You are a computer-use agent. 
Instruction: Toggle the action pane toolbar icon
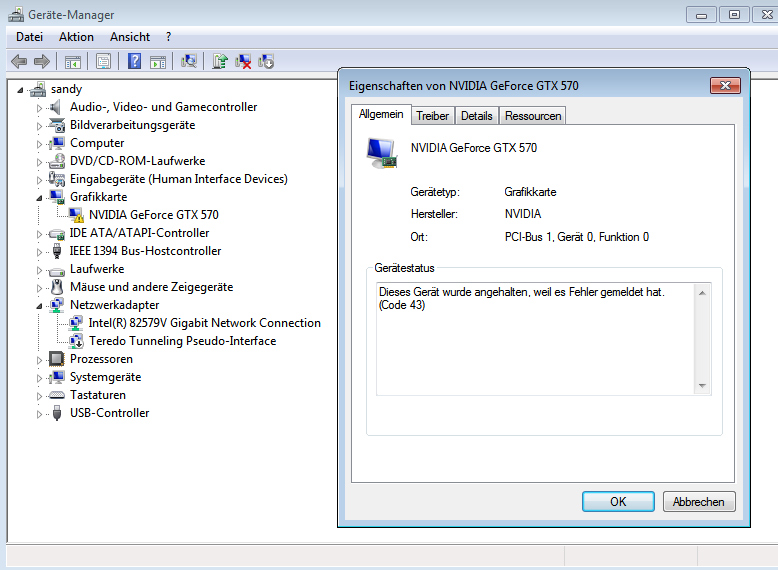158,62
